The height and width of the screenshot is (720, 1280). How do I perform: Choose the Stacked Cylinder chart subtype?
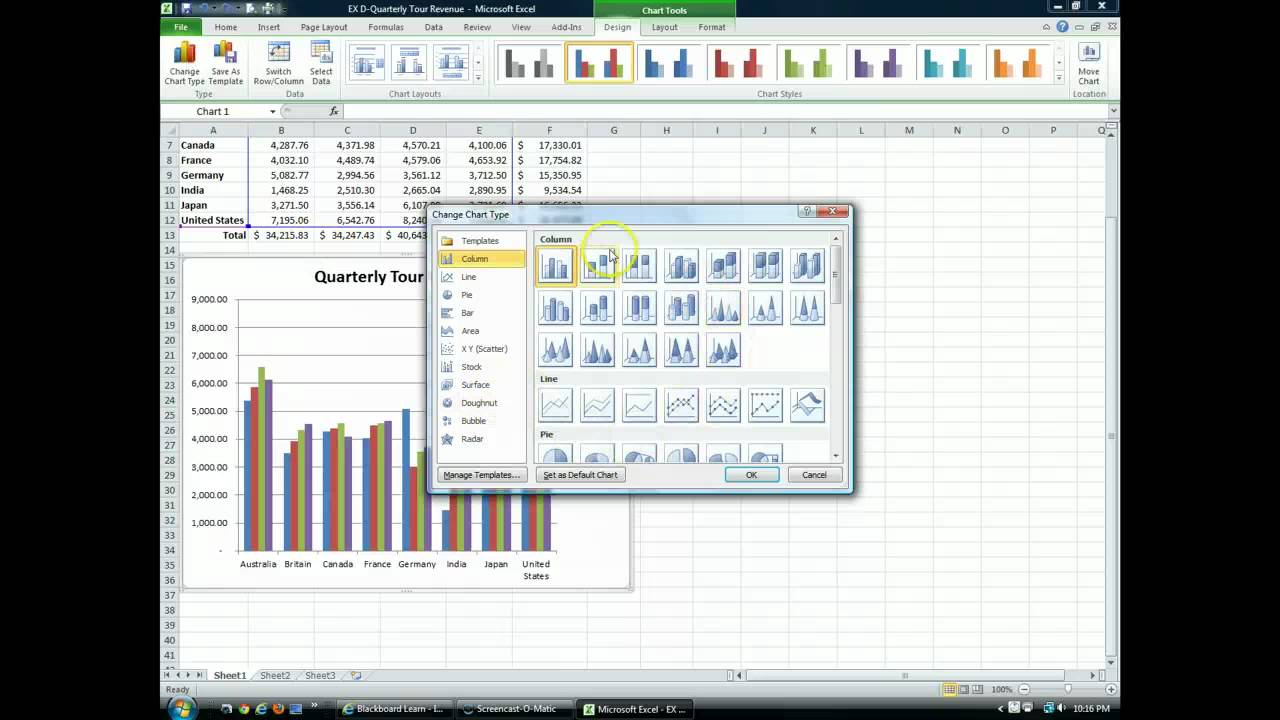pyautogui.click(x=598, y=307)
